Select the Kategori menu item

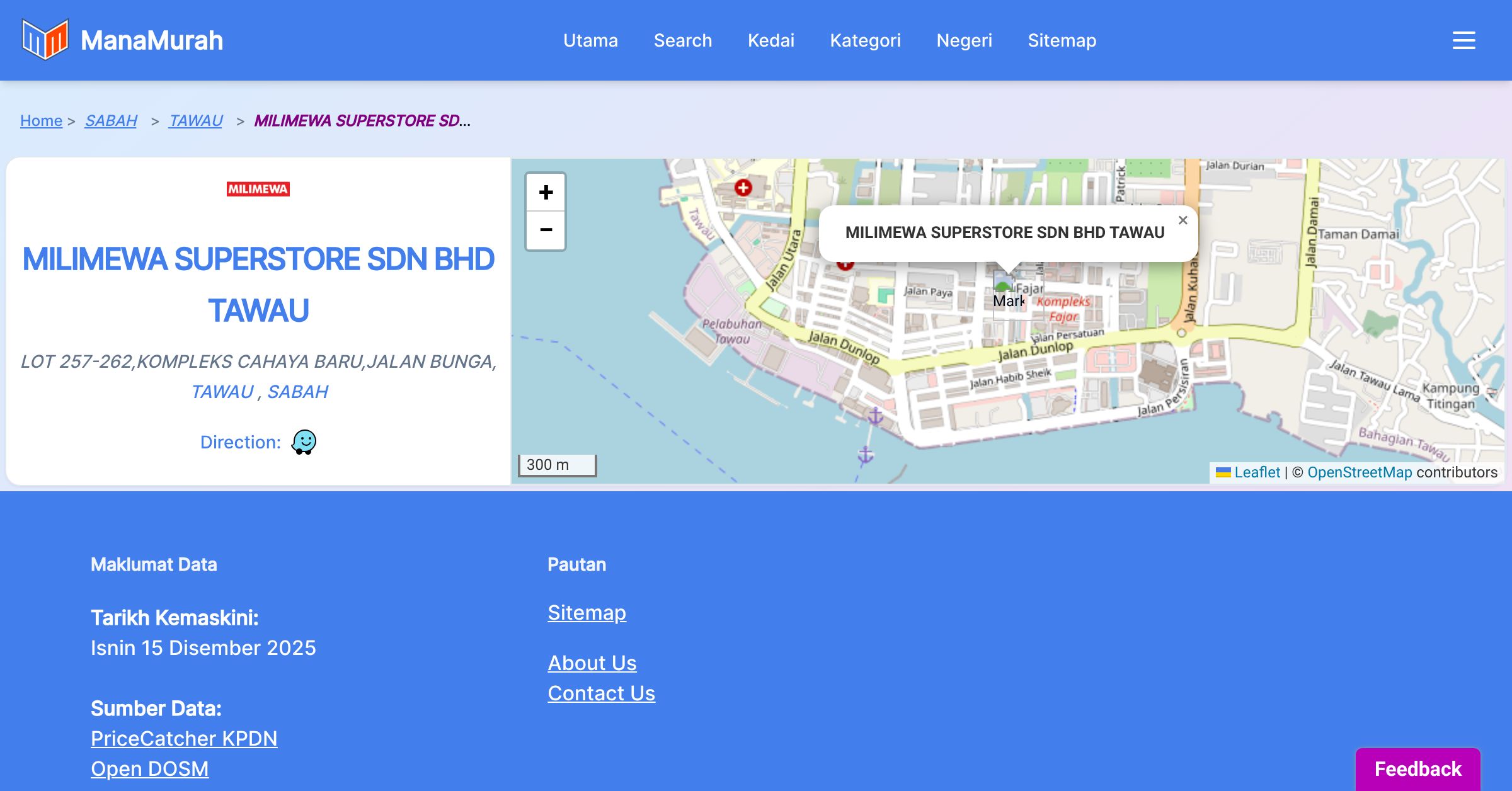click(x=865, y=40)
